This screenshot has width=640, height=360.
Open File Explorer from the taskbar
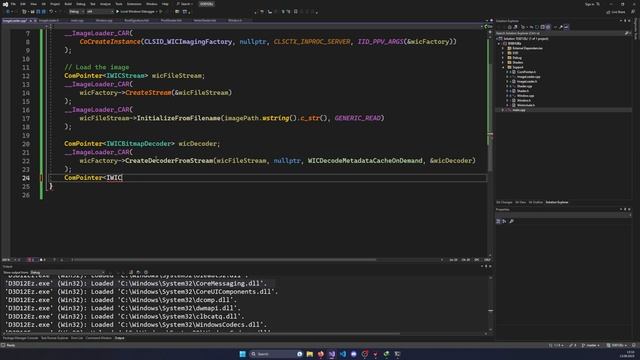[x=310, y=354]
